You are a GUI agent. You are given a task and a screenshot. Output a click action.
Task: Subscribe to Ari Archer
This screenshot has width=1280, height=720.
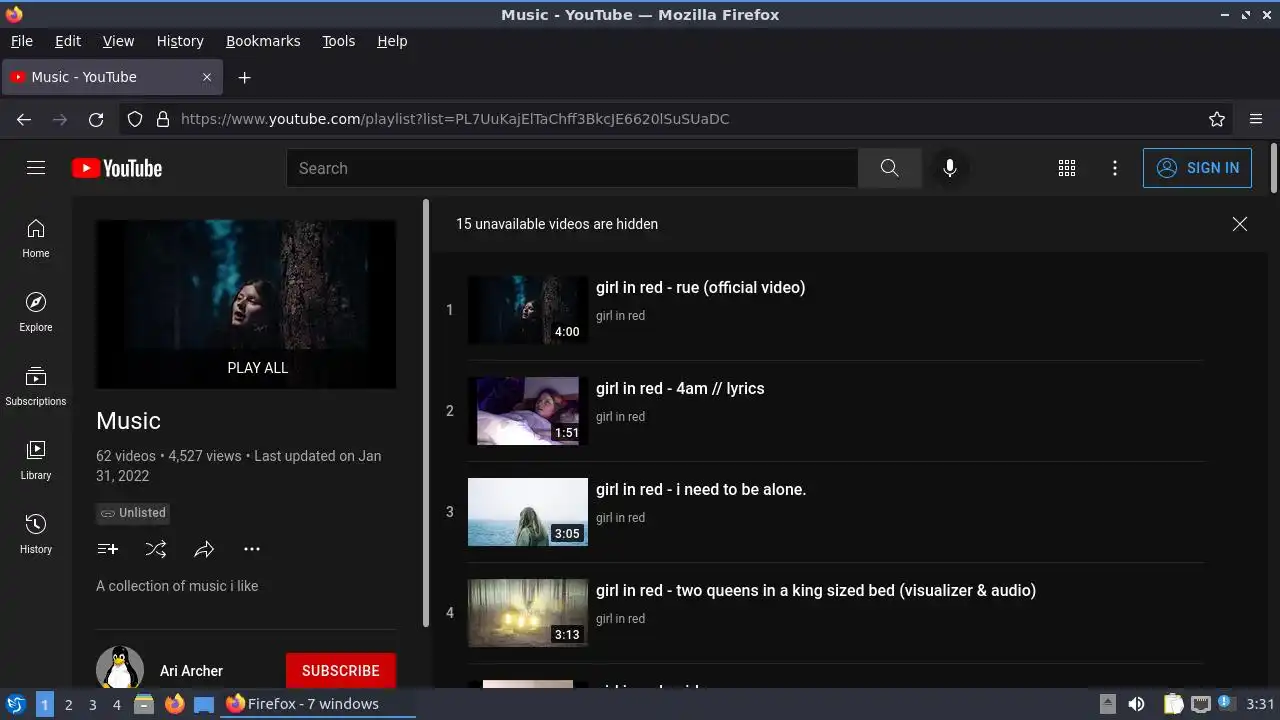pyautogui.click(x=341, y=670)
